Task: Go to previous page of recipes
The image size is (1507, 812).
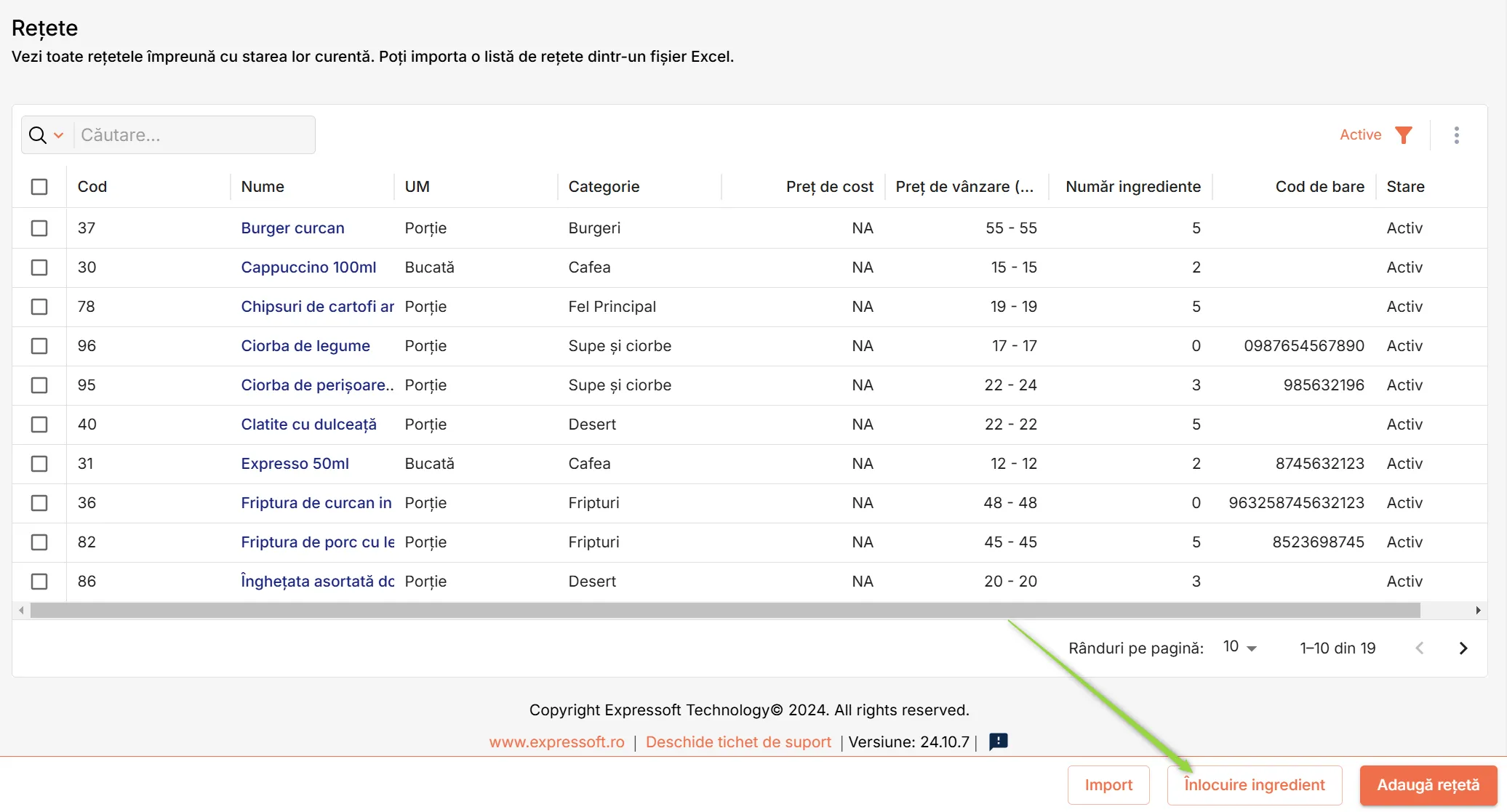Action: click(1419, 648)
